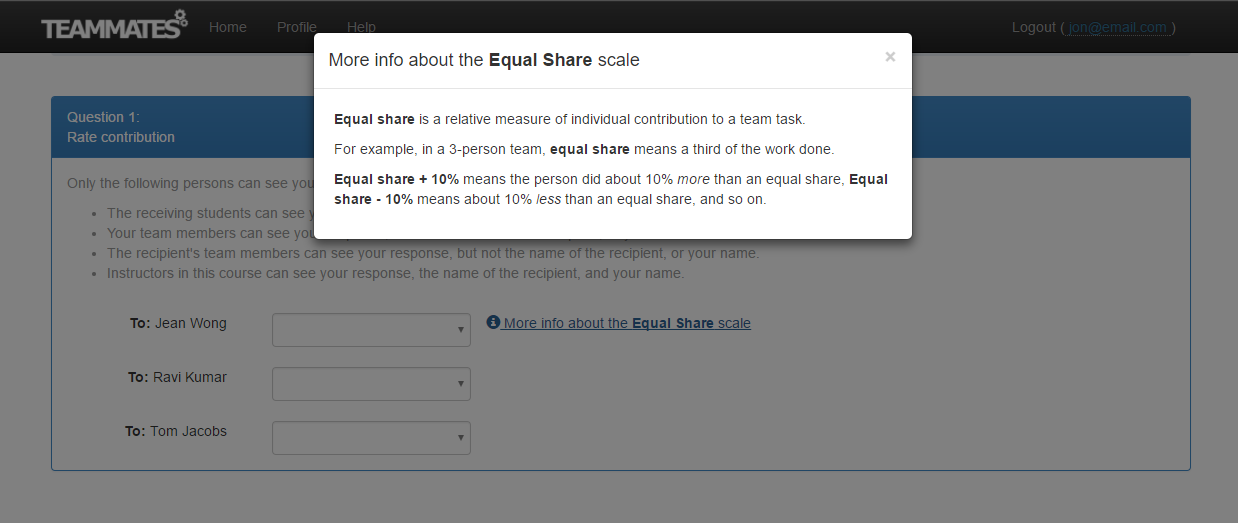
Task: Open the Help page
Action: coord(361,27)
